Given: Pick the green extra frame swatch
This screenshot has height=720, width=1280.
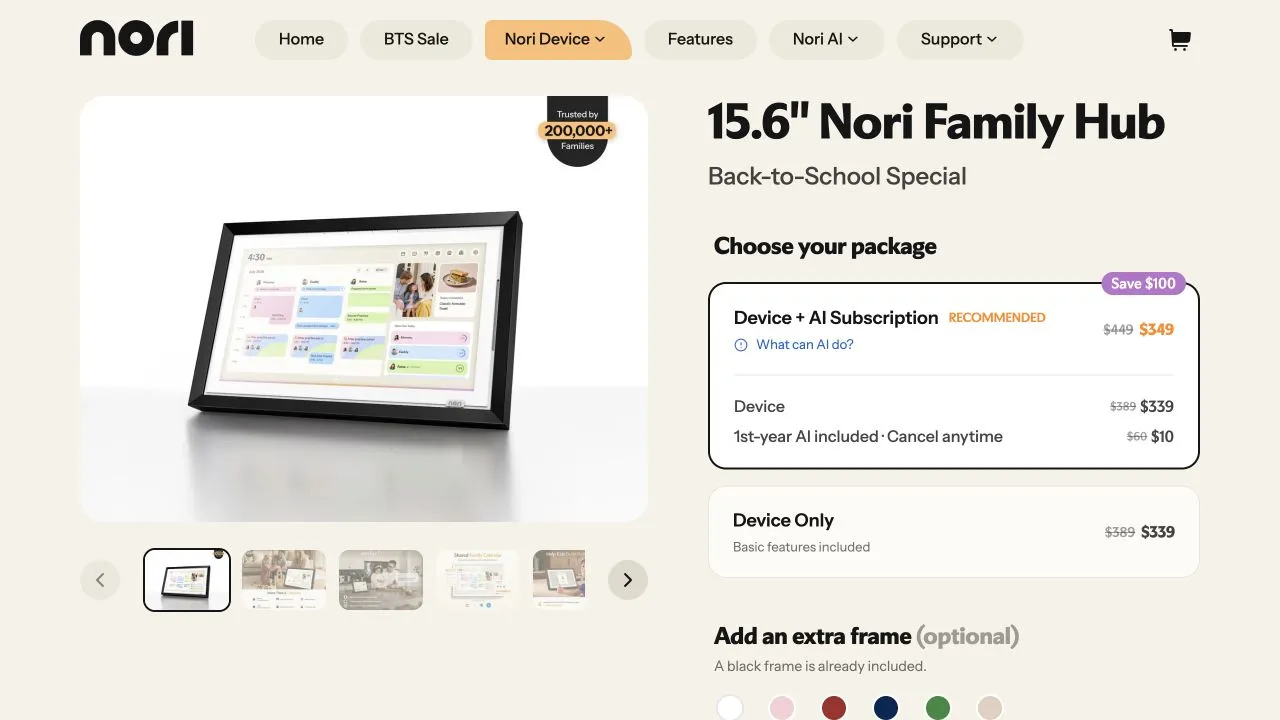Looking at the screenshot, I should 938,708.
